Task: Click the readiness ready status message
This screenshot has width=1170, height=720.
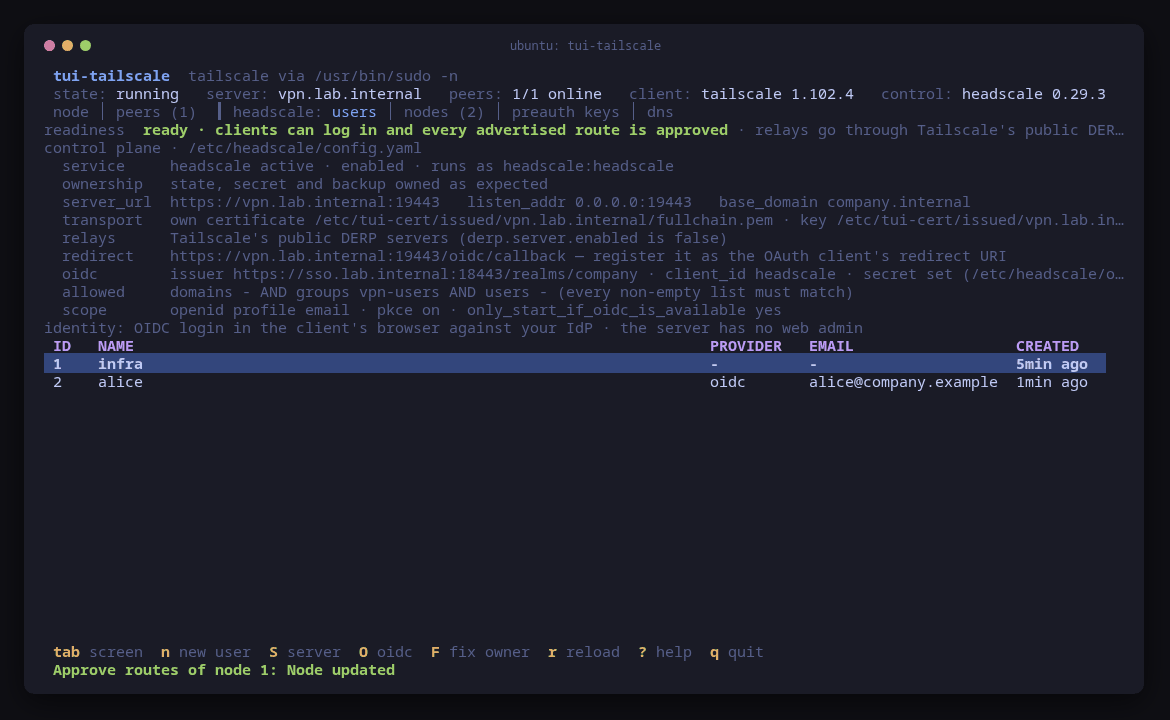Action: click(x=435, y=130)
